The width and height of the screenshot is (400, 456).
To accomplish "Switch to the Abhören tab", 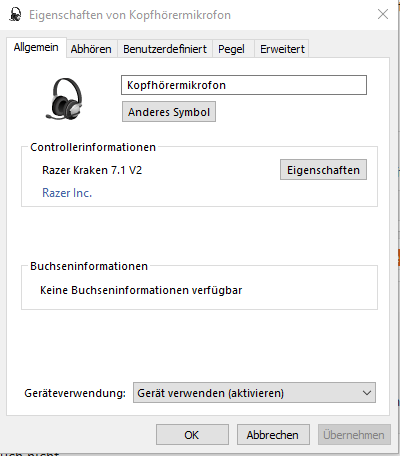I will [91, 49].
